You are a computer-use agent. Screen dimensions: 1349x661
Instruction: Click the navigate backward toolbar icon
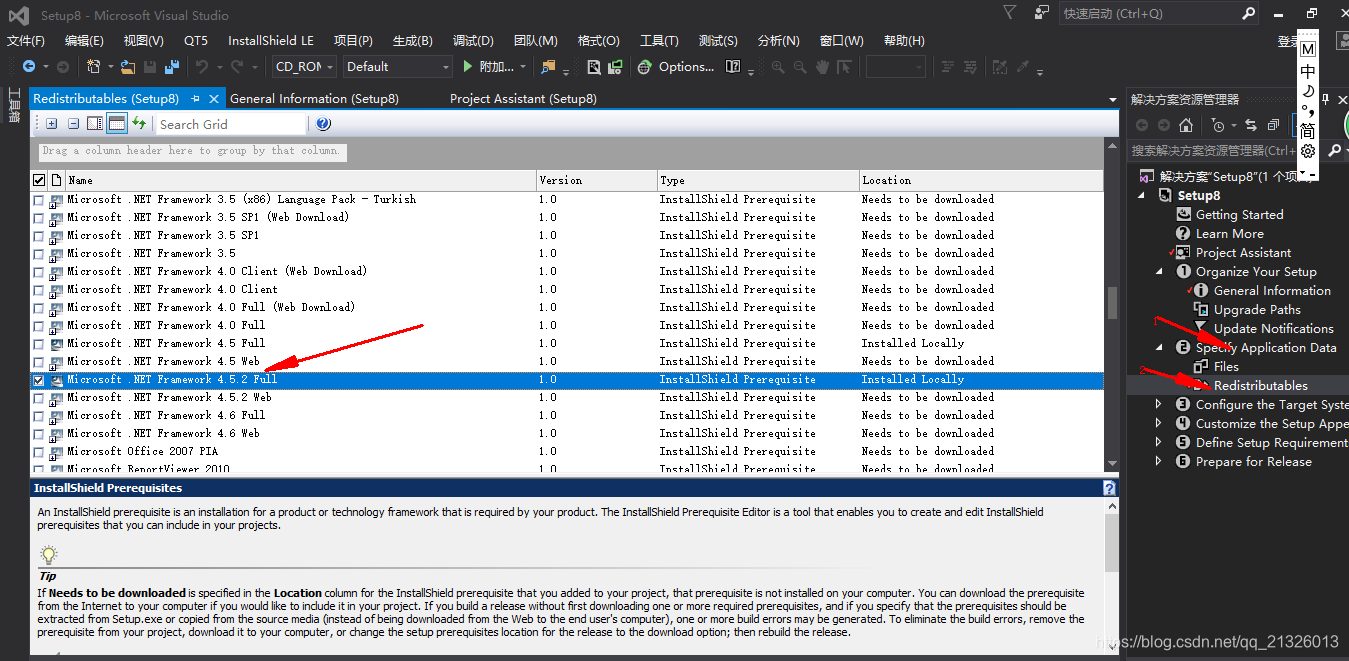coord(28,67)
